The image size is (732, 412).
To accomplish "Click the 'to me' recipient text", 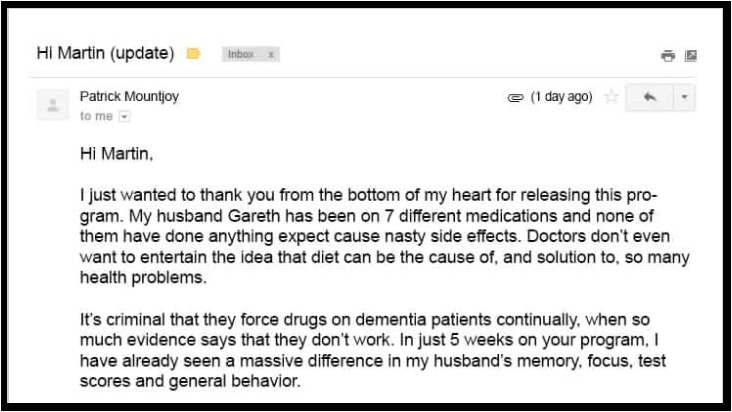I will pyautogui.click(x=96, y=116).
